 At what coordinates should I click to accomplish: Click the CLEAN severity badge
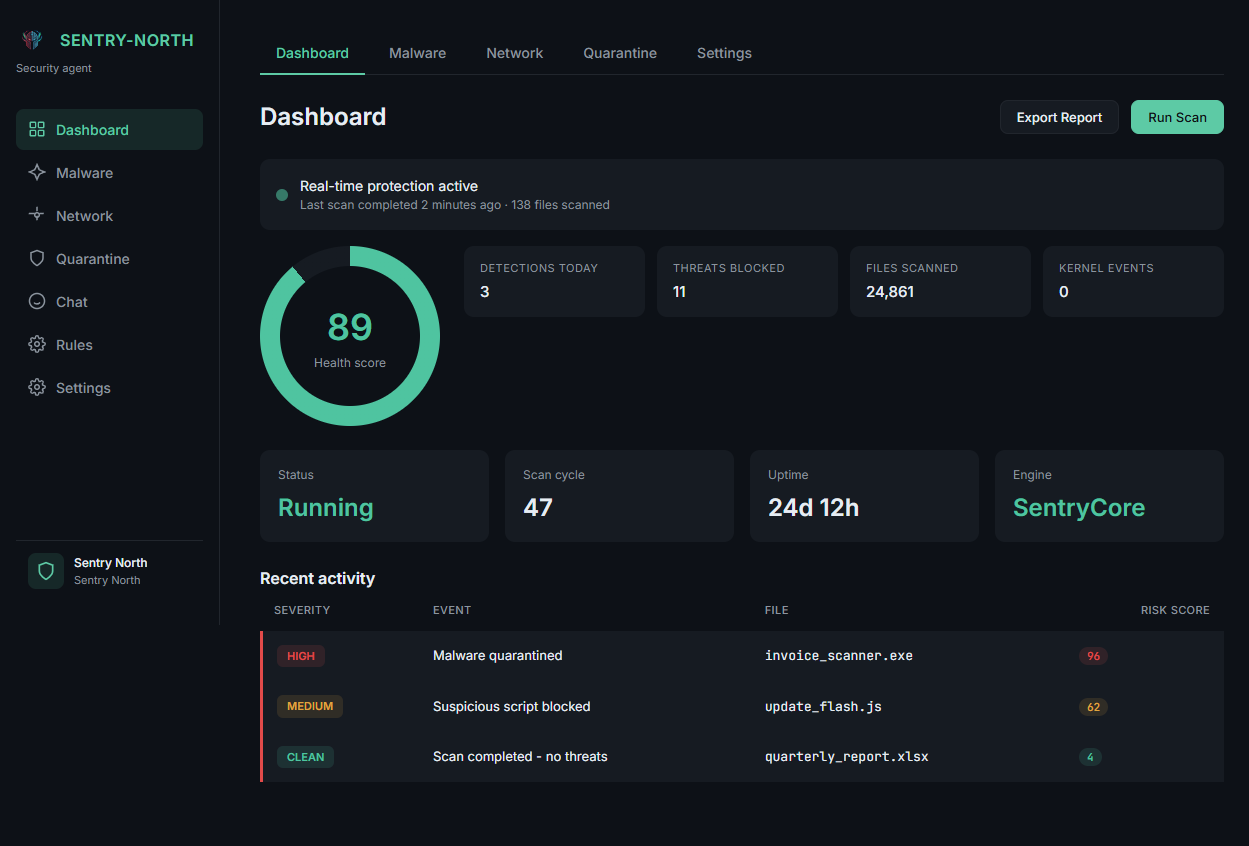click(305, 757)
